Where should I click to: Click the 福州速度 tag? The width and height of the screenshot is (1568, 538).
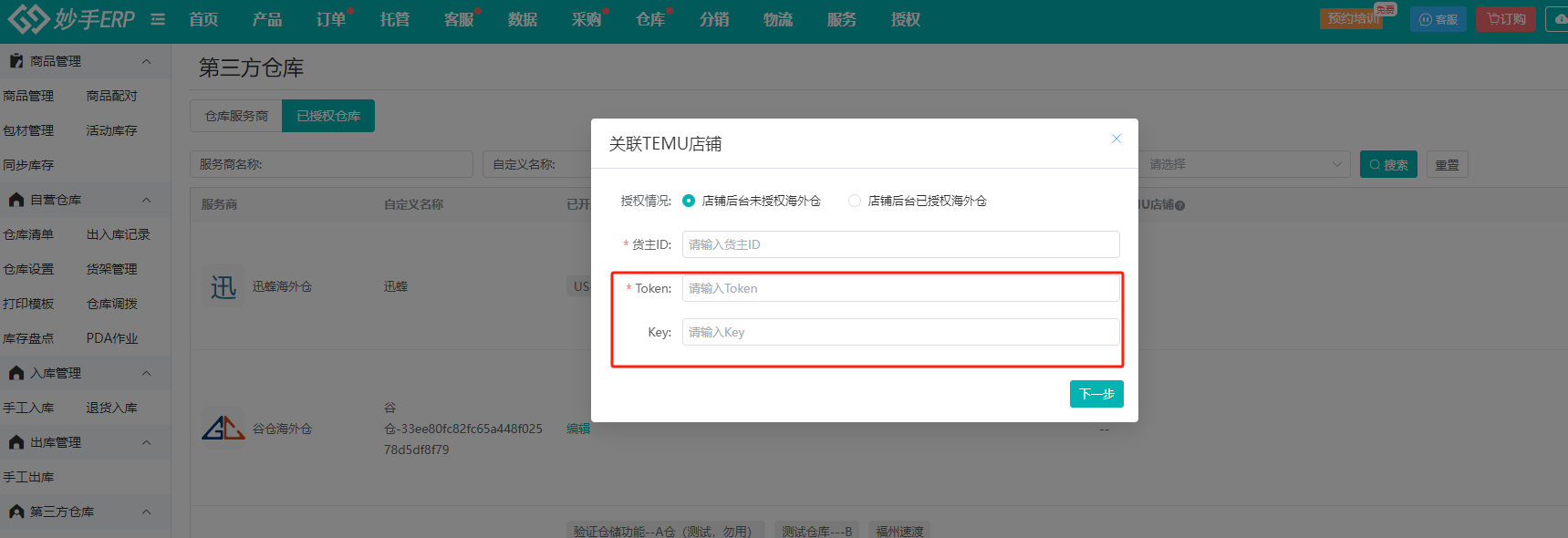(x=899, y=531)
